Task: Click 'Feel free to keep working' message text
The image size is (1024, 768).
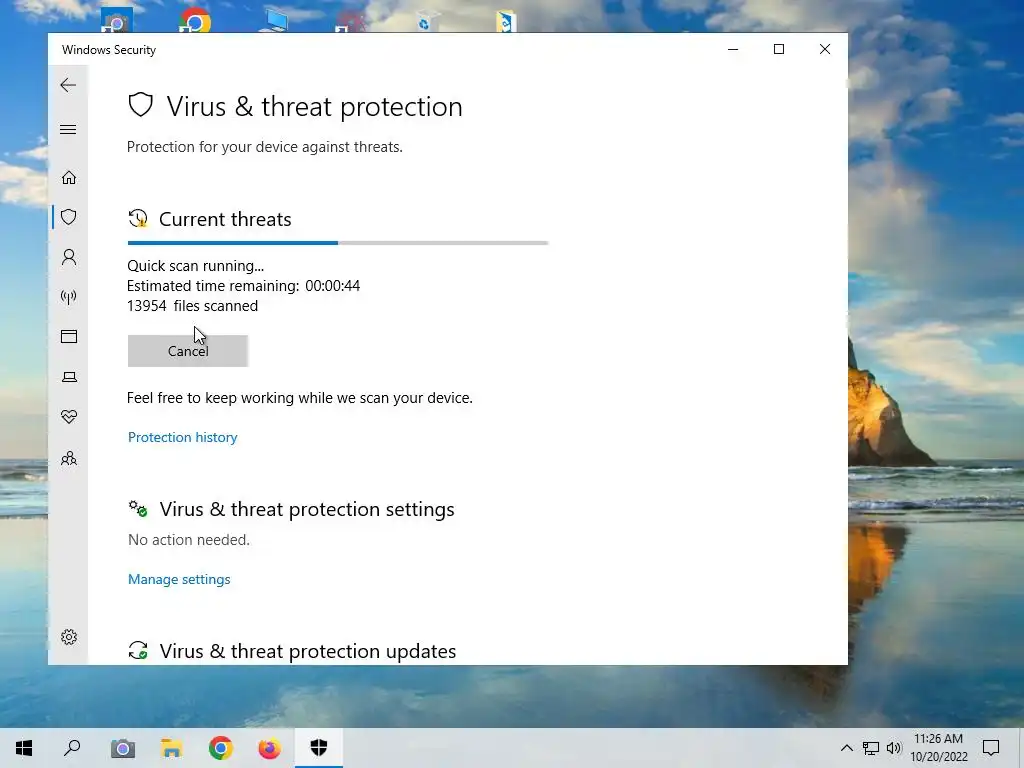Action: tap(300, 398)
